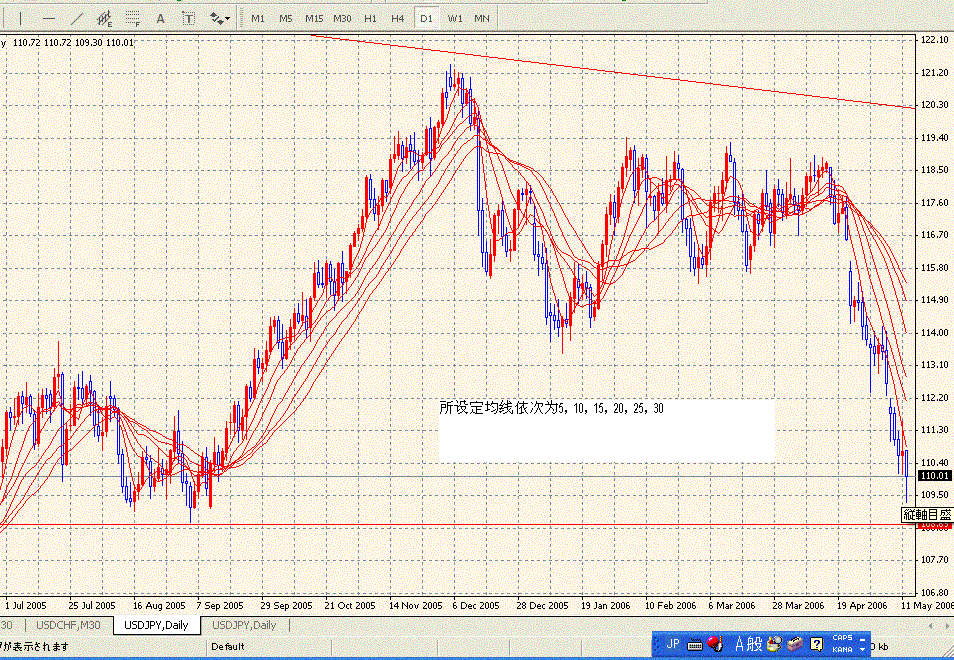Click the chart text label about 均线
The height and width of the screenshot is (660, 954).
click(x=552, y=408)
